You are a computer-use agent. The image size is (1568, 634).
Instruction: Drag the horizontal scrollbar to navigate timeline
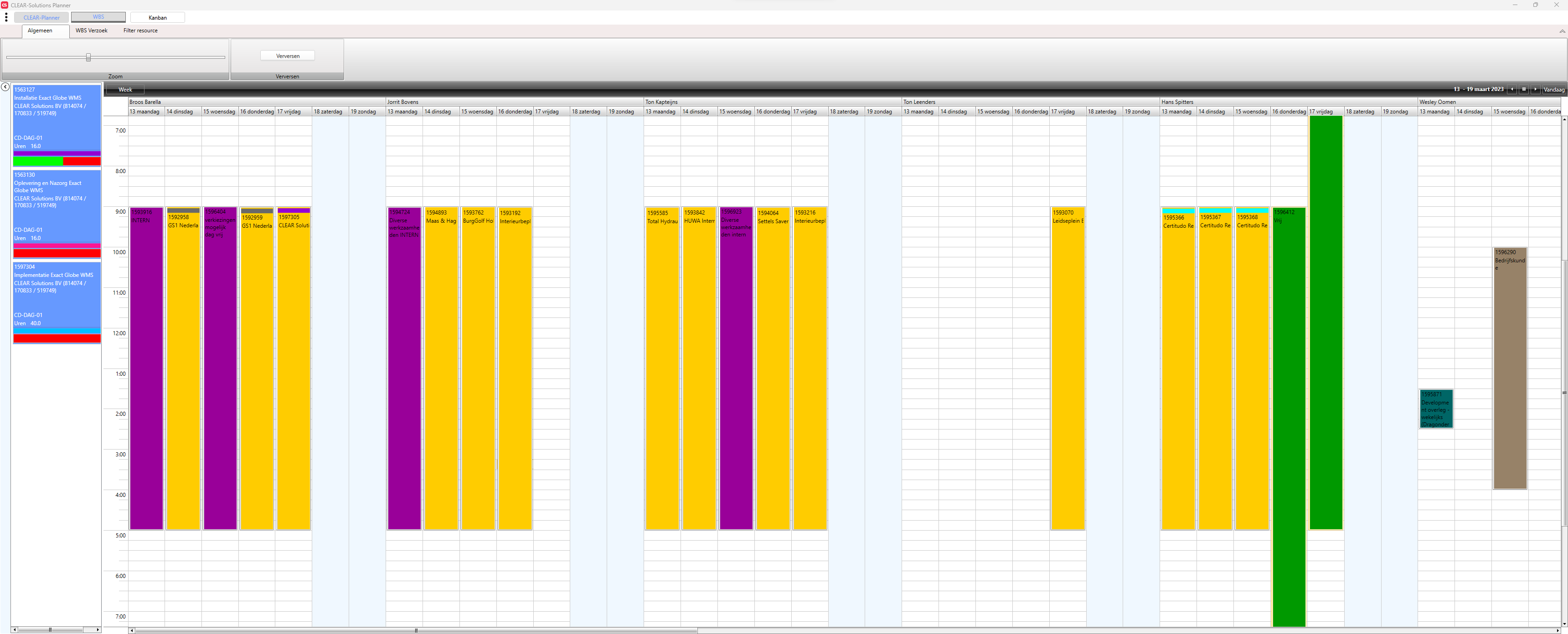415,629
